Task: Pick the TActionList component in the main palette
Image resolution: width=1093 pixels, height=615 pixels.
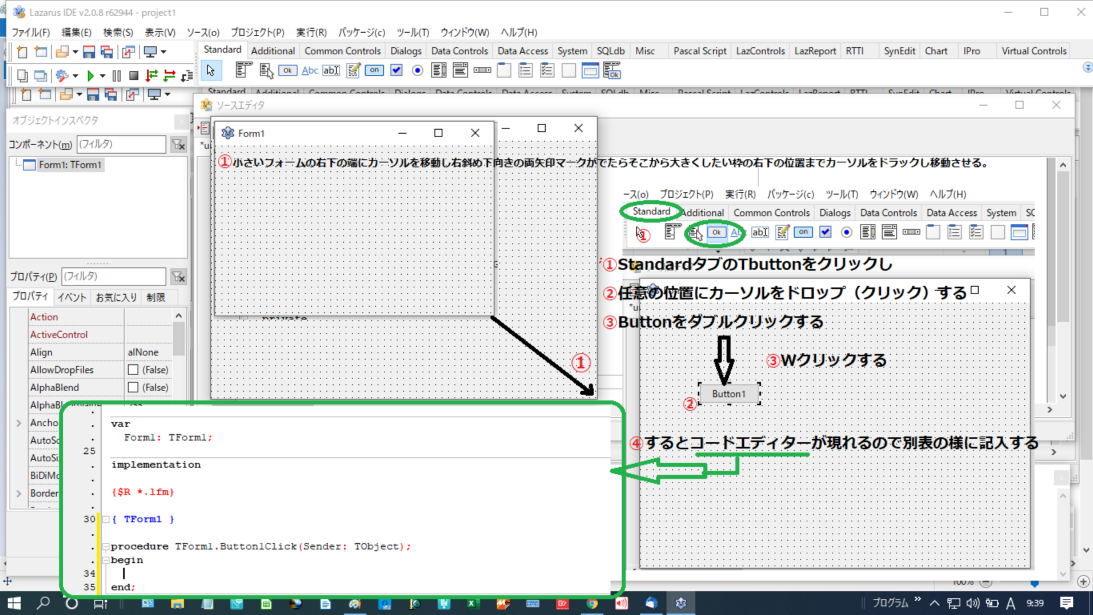Action: click(x=612, y=70)
